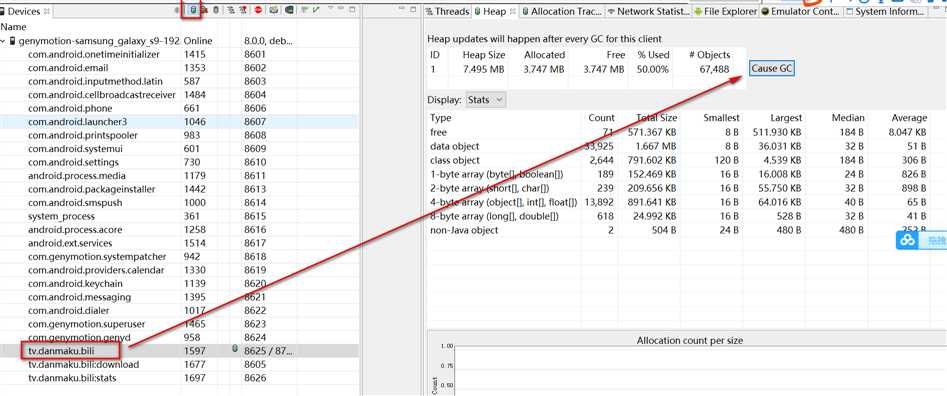Open the Emulator Control tab
This screenshot has width=947, height=396.
(800, 11)
